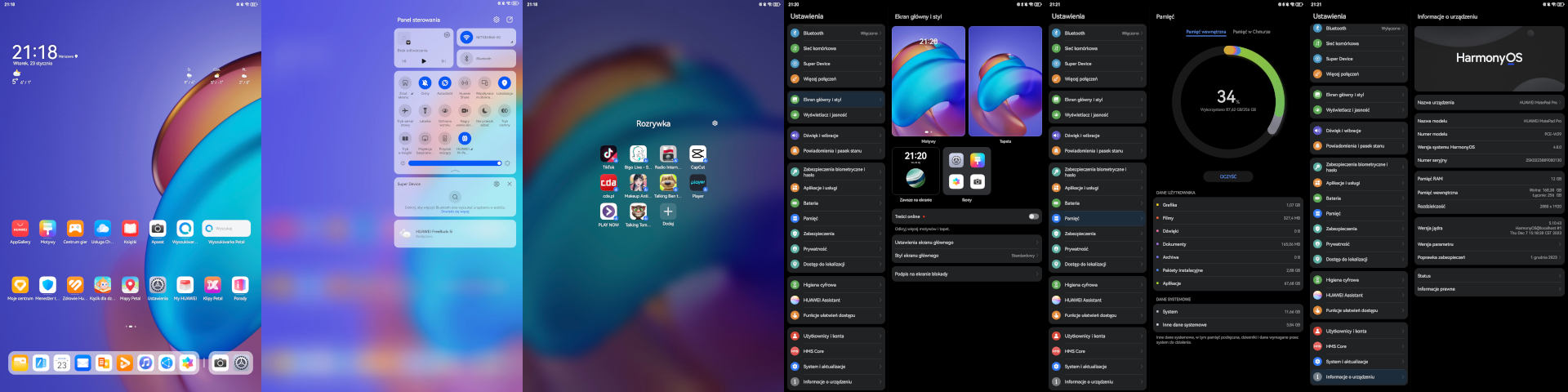Open the Email envelope icon in dock
Screen dimensions: 1568x392
82,363
